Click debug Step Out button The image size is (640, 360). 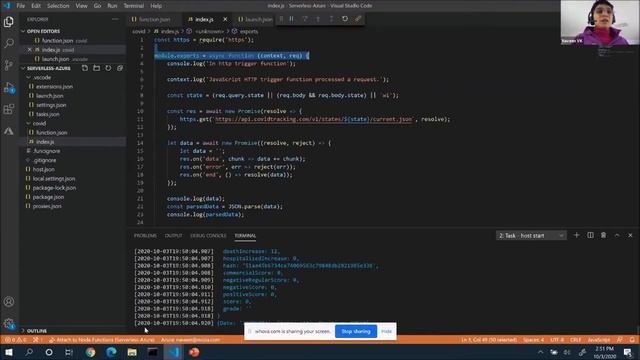331,19
